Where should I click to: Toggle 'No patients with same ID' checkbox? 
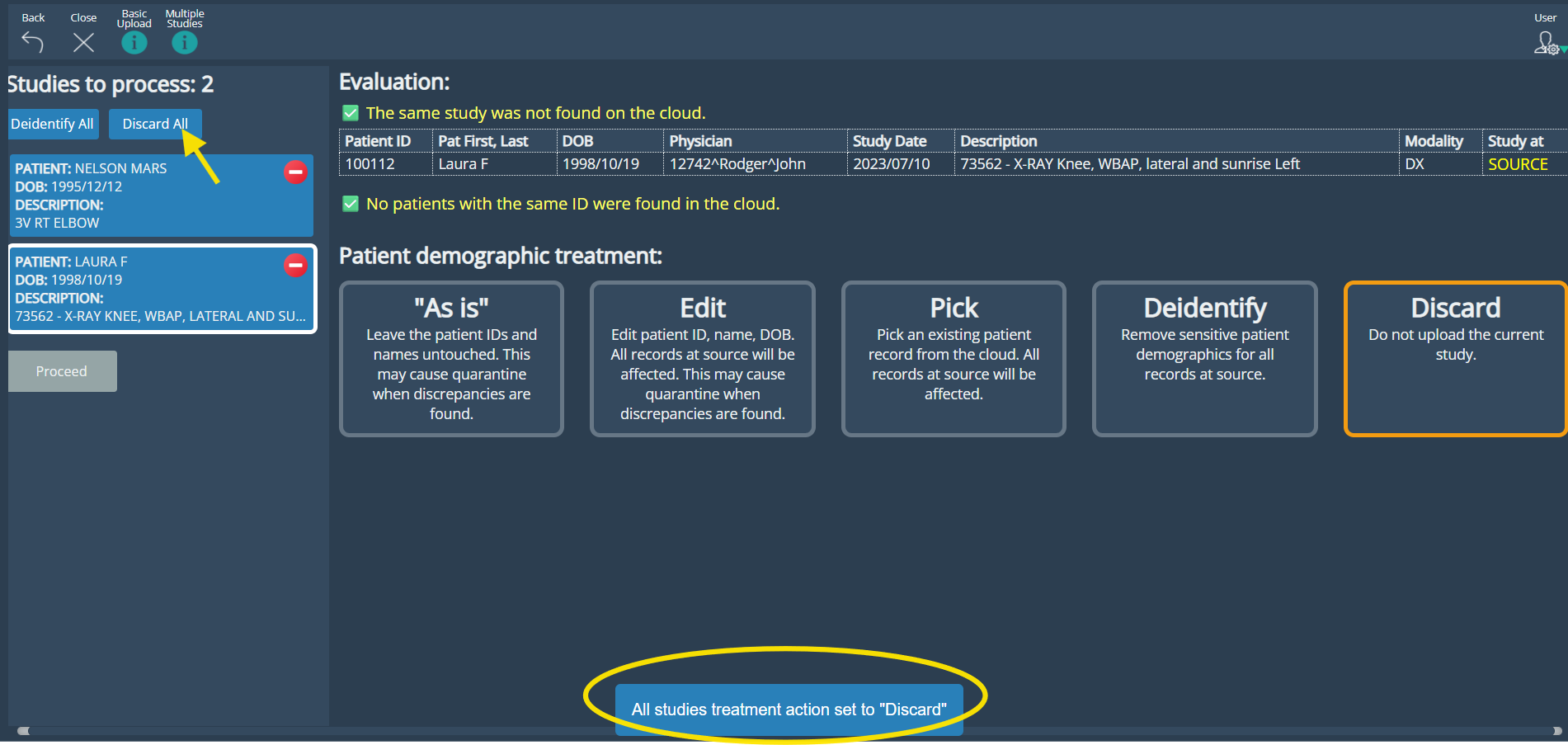(x=351, y=204)
